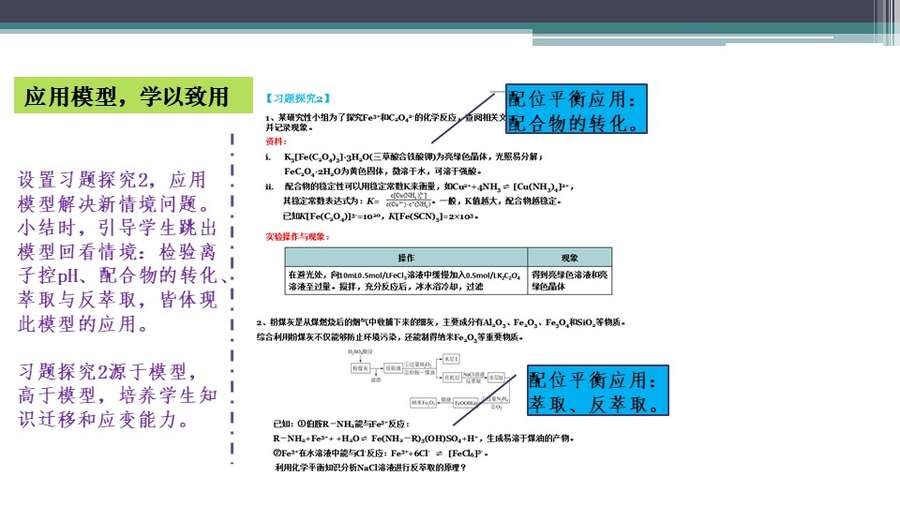The height and width of the screenshot is (506, 900).
Task: Click the table header '现象'
Action: tap(569, 258)
